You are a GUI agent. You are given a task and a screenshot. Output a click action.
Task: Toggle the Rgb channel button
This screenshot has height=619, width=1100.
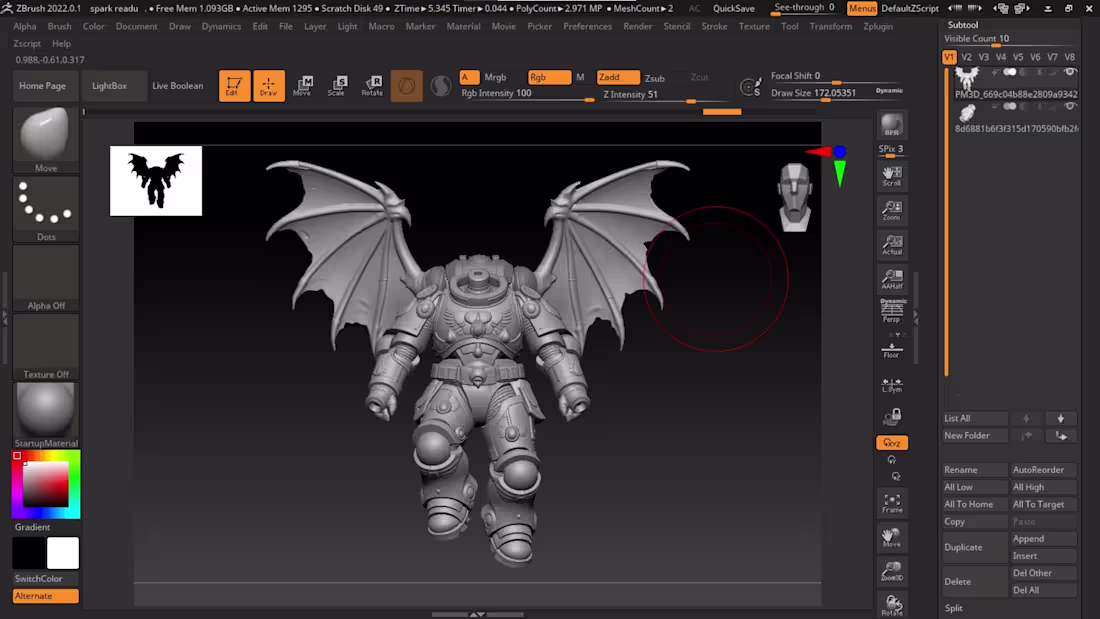click(x=549, y=77)
